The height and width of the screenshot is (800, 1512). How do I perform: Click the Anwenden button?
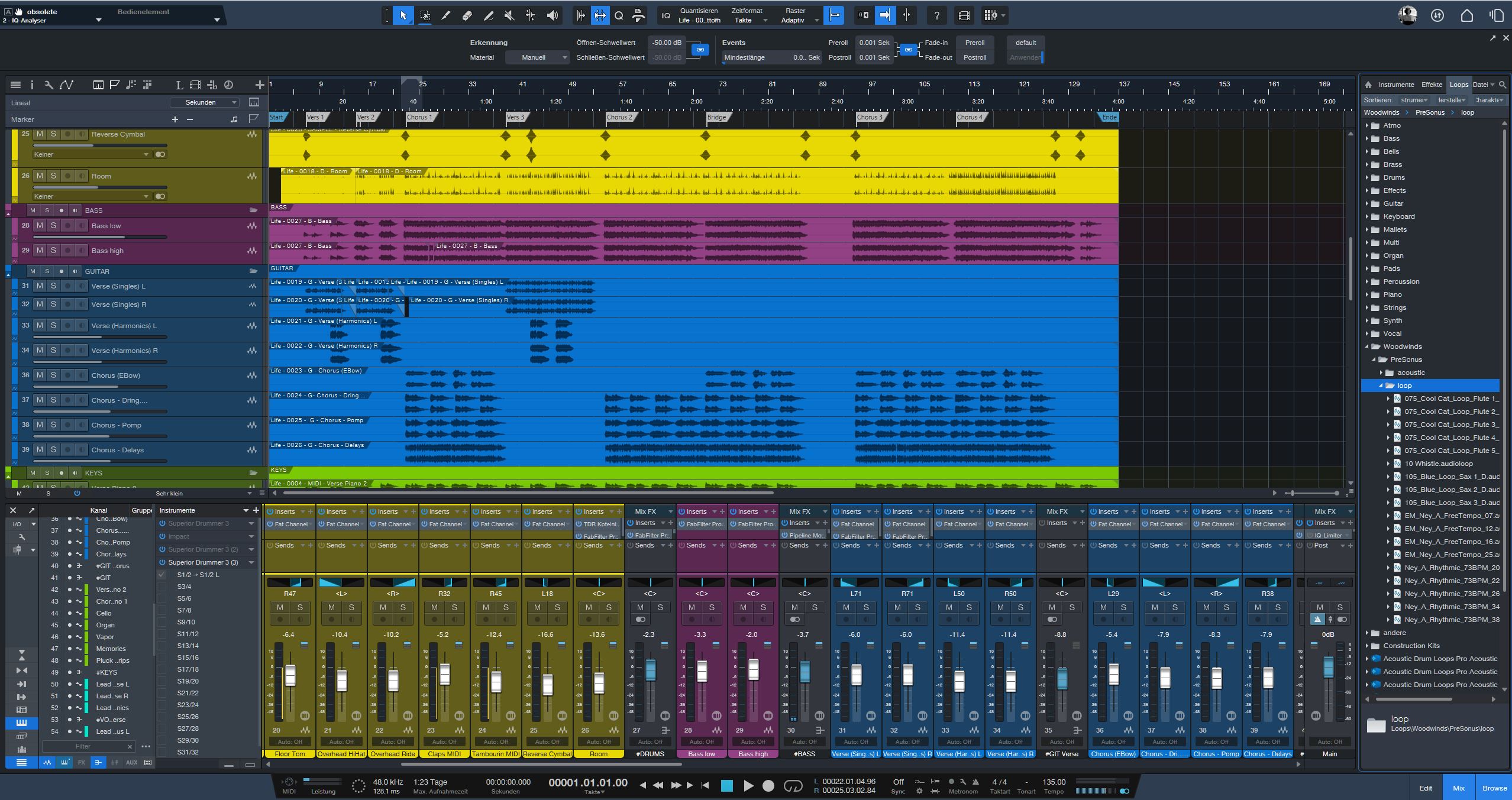[1026, 57]
